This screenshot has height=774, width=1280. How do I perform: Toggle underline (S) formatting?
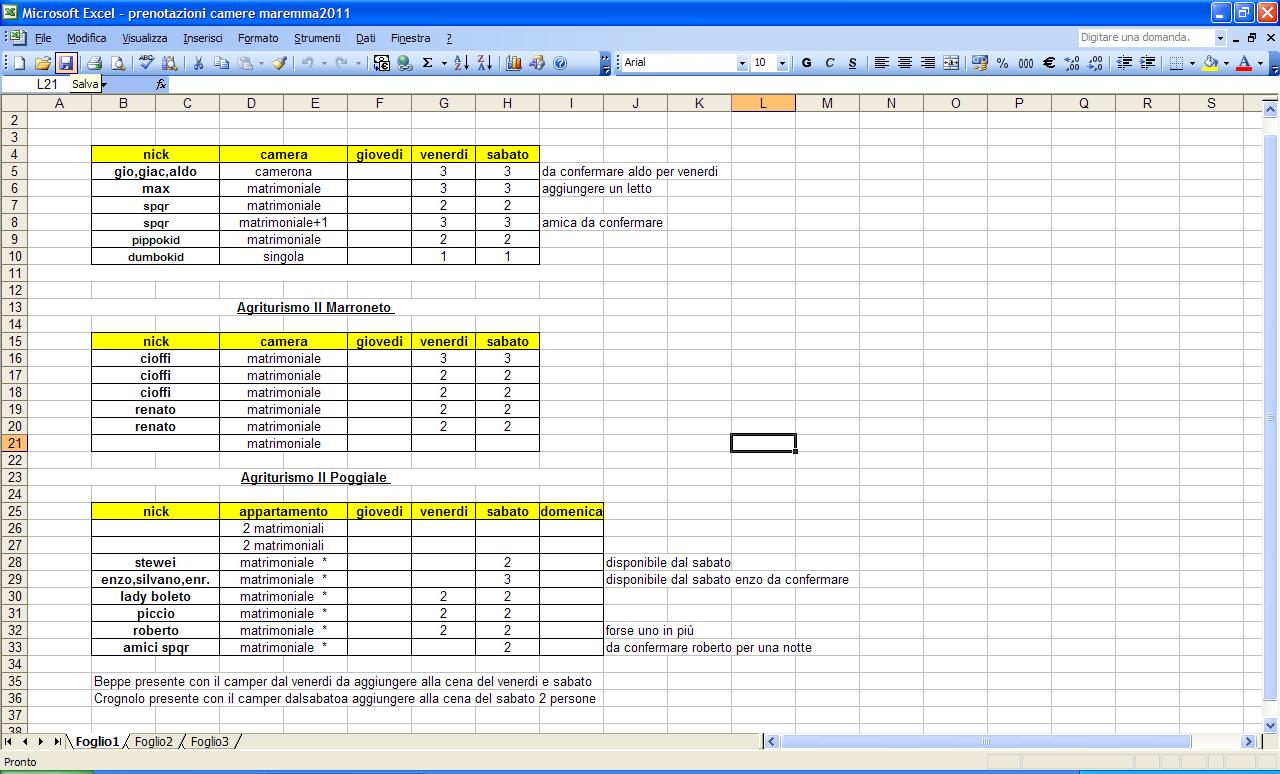click(x=852, y=63)
